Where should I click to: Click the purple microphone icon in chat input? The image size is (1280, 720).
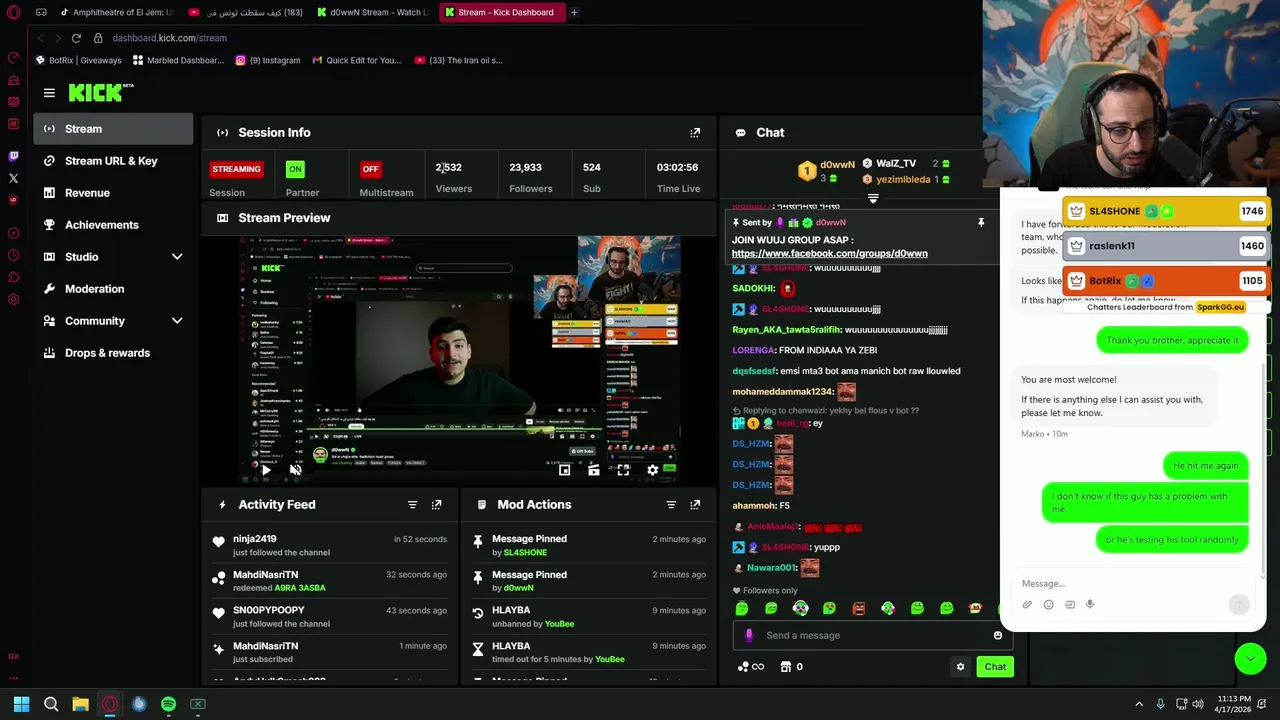coord(749,635)
